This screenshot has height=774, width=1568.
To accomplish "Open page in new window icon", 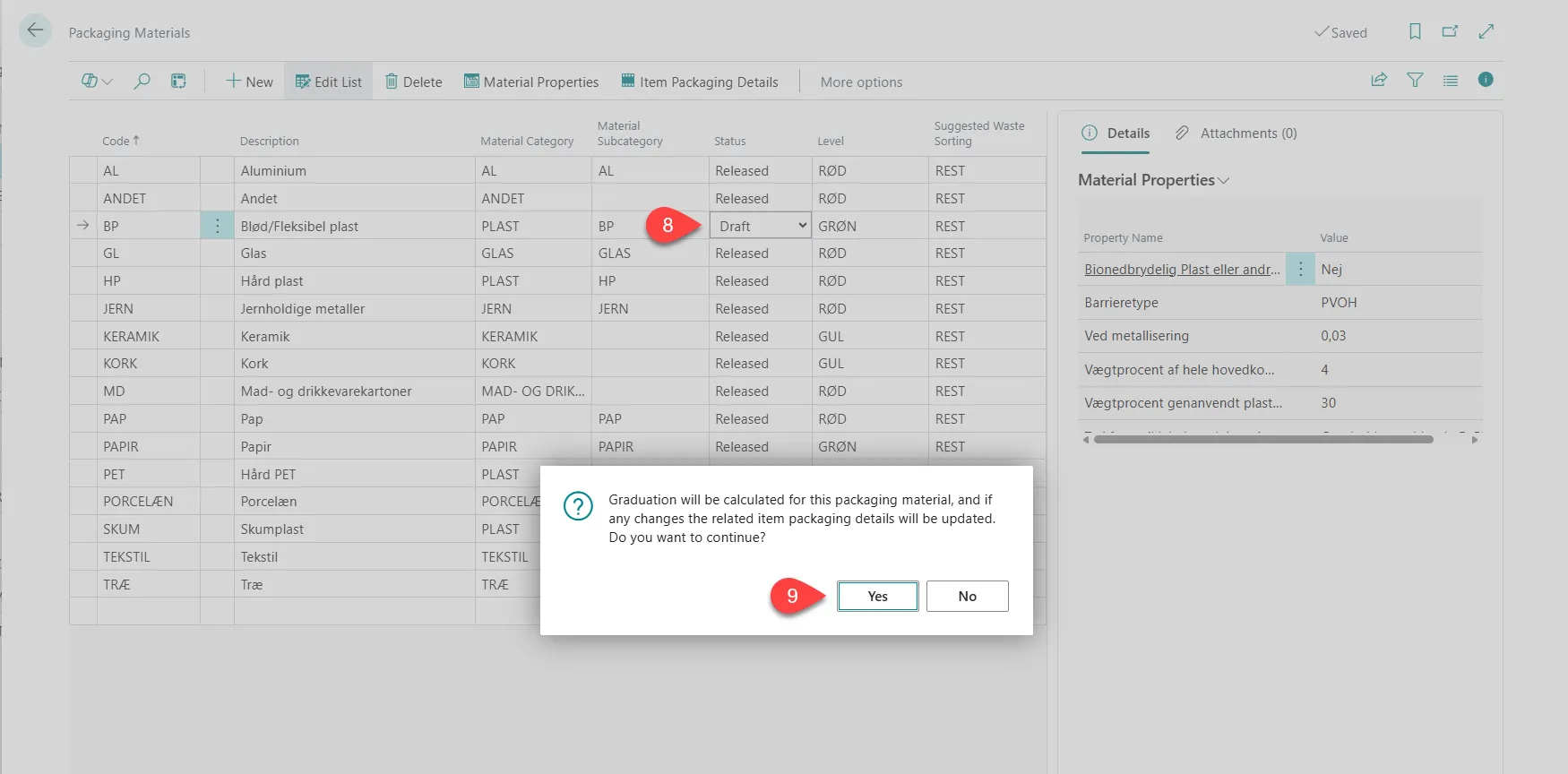I will coord(1450,31).
